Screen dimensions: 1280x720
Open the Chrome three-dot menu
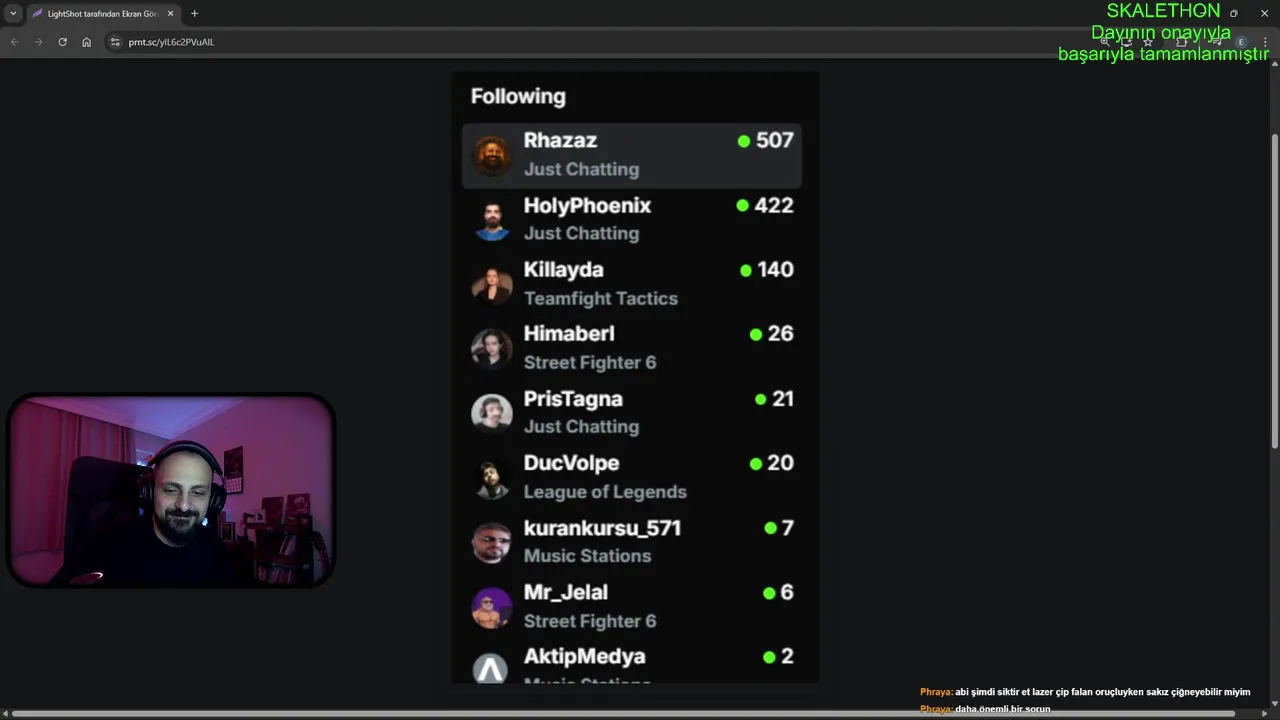[x=1265, y=42]
